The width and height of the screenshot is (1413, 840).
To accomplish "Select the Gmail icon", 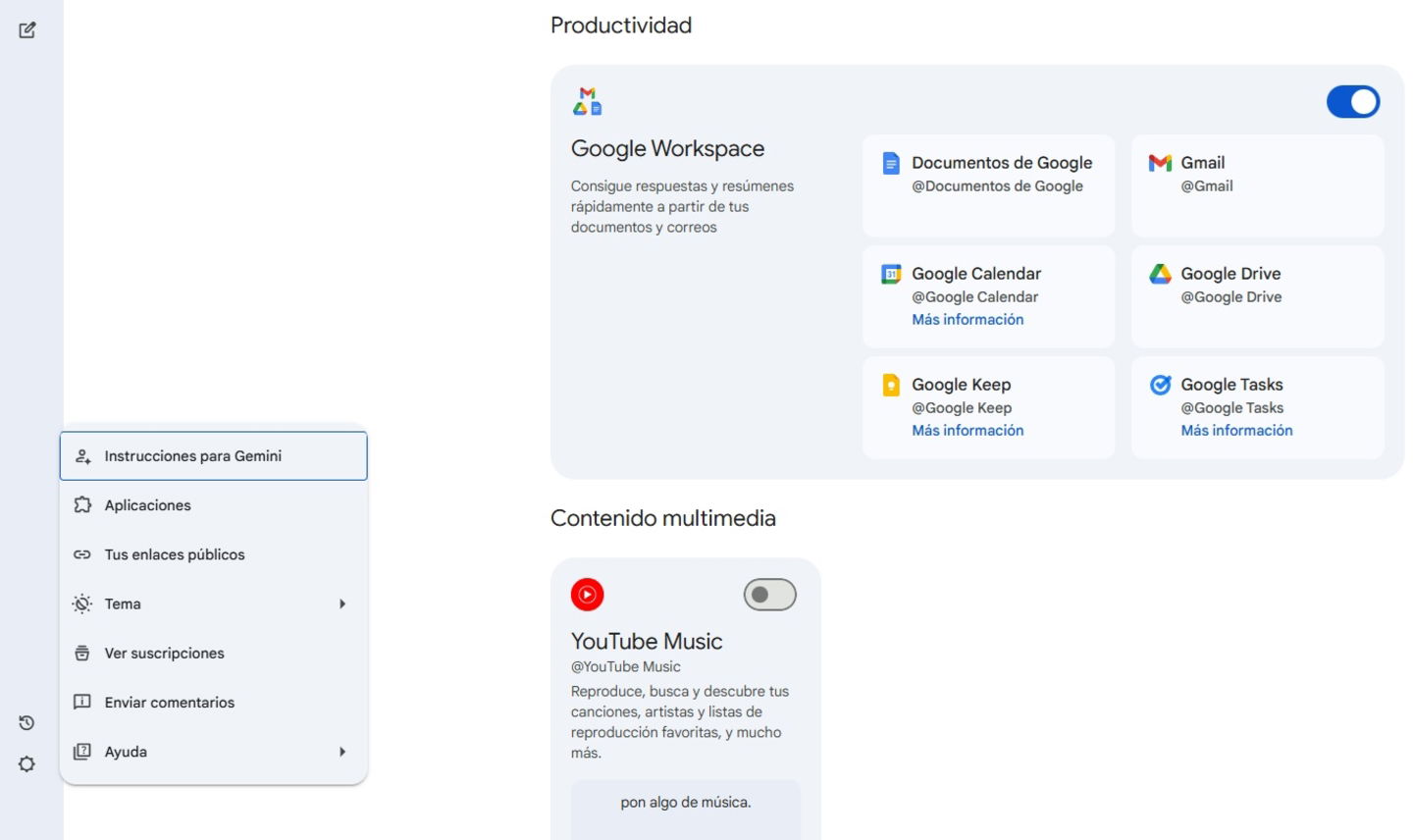I will click(1160, 163).
